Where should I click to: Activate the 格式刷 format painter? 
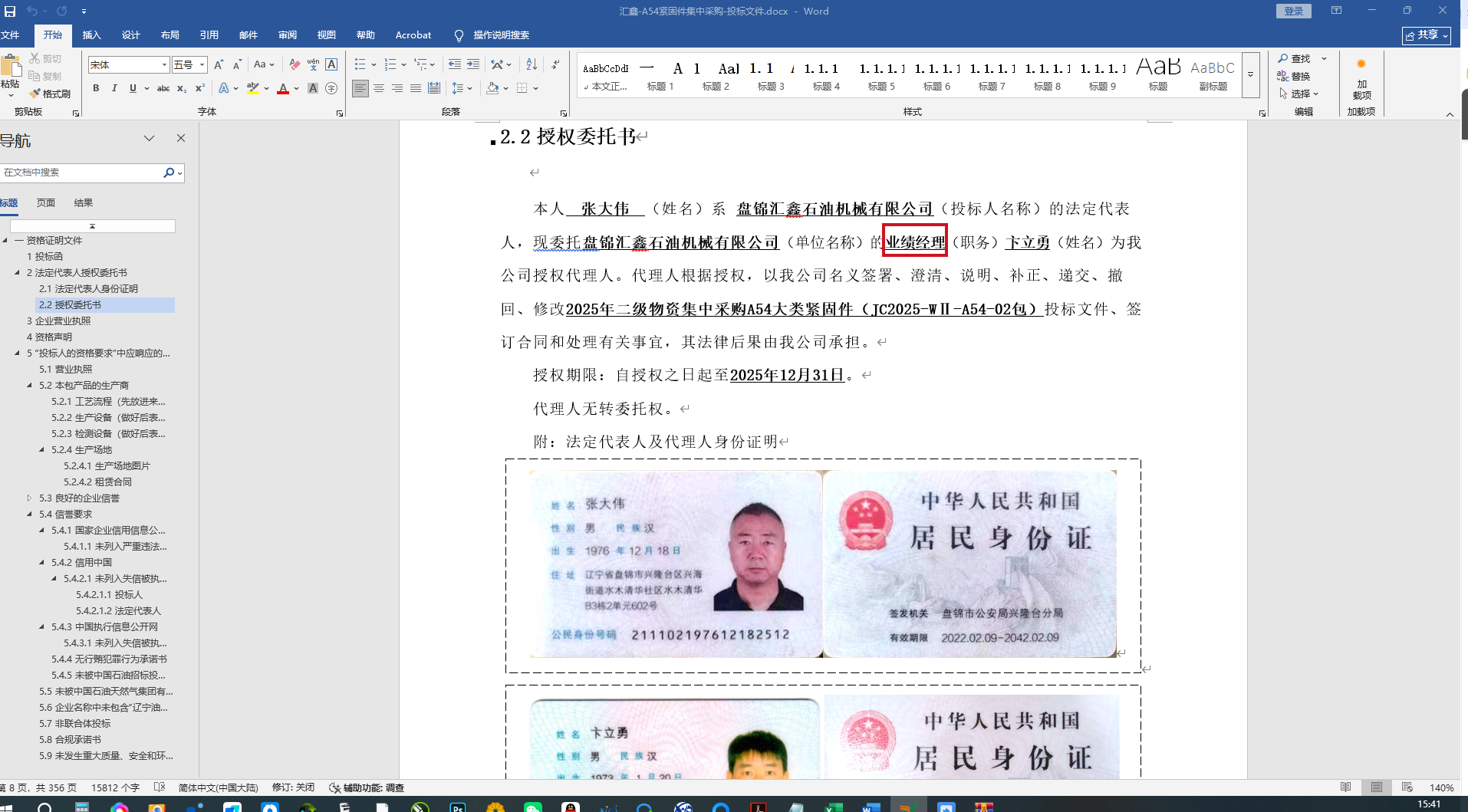[50, 94]
